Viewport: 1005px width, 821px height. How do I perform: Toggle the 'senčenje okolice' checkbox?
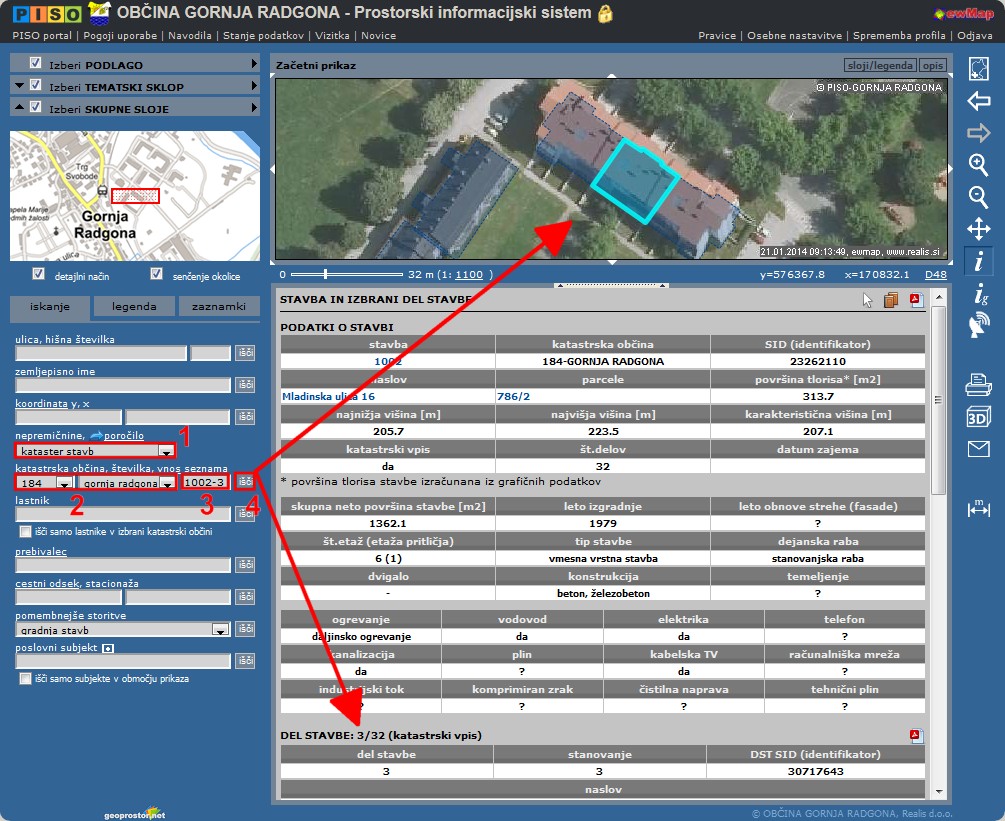click(x=156, y=274)
